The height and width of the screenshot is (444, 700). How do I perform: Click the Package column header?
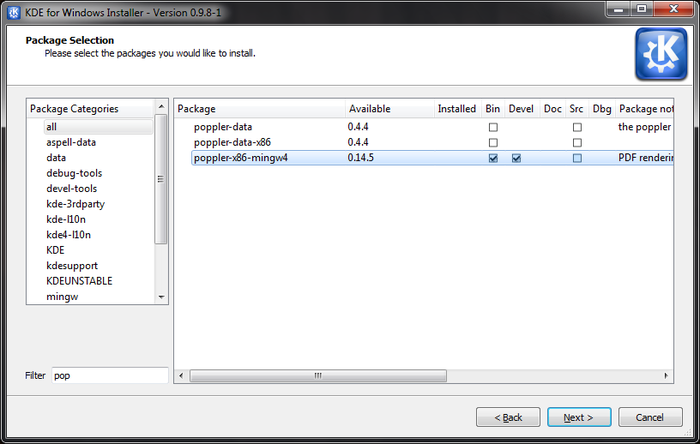[x=259, y=109]
